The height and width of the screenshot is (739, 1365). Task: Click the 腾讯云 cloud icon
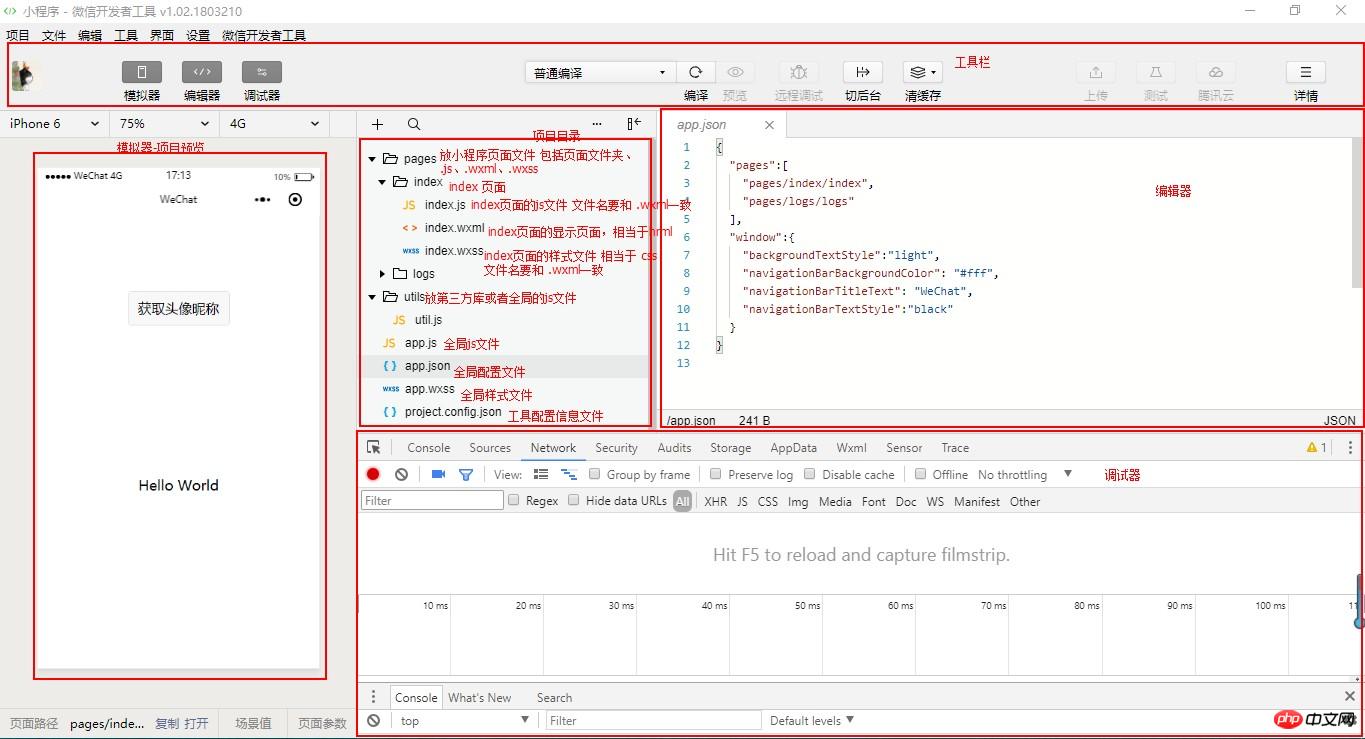[1216, 72]
